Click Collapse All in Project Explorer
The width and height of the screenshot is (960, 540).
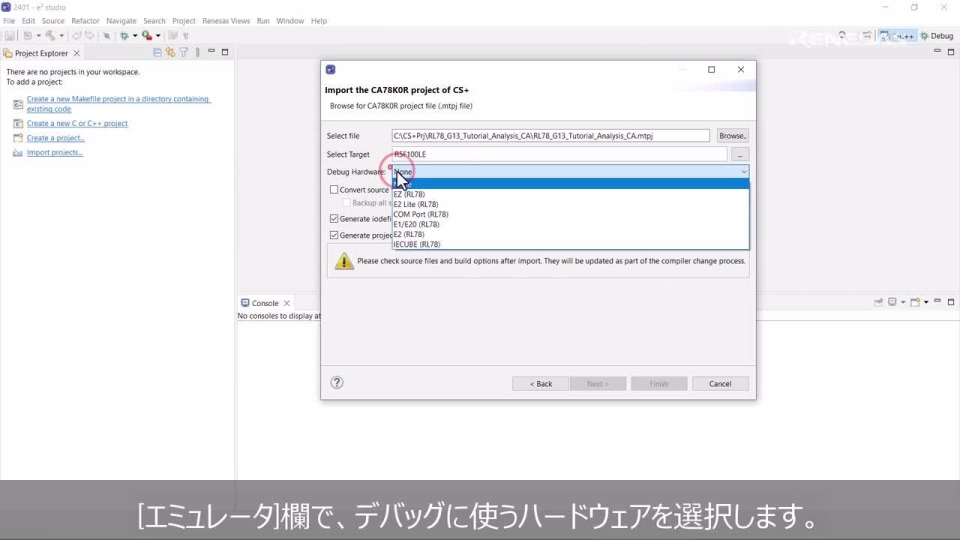coord(157,53)
